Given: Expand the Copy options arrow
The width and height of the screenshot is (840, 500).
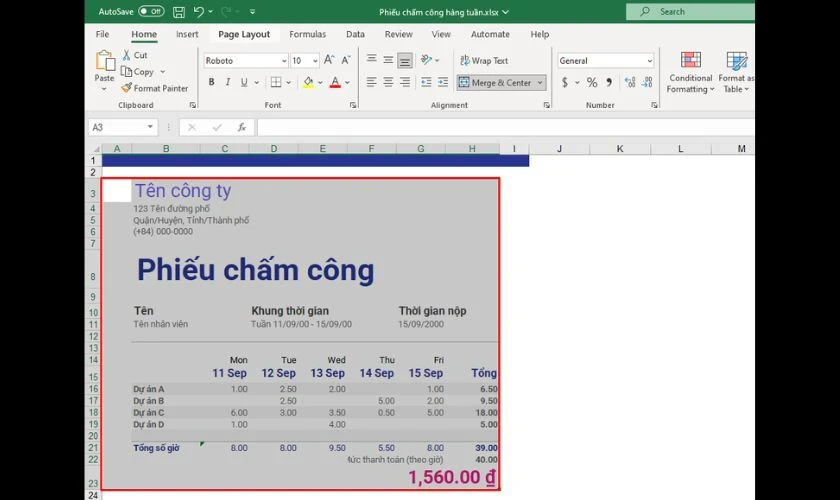Looking at the screenshot, I should point(162,72).
